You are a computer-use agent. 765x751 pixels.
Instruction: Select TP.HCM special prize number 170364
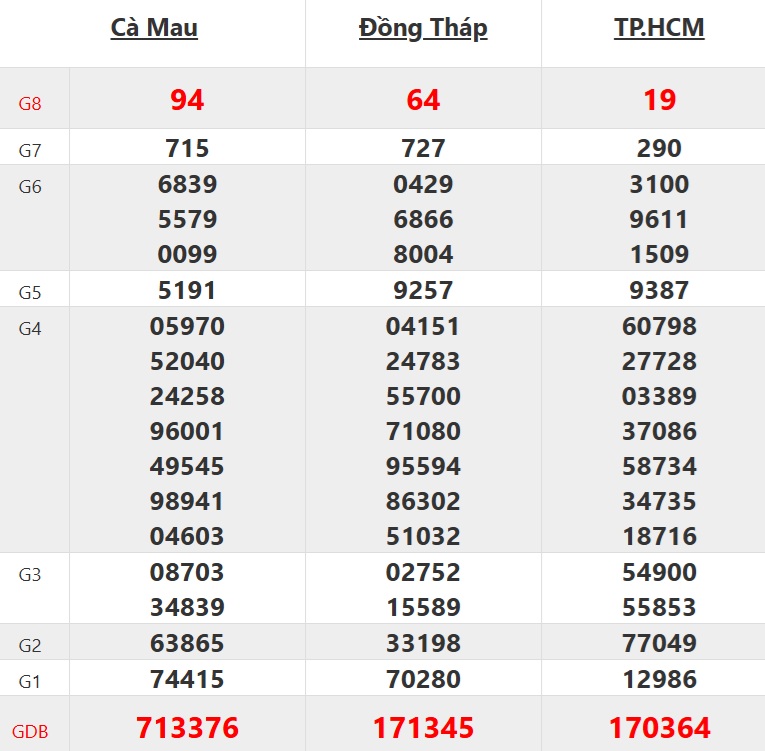659,728
